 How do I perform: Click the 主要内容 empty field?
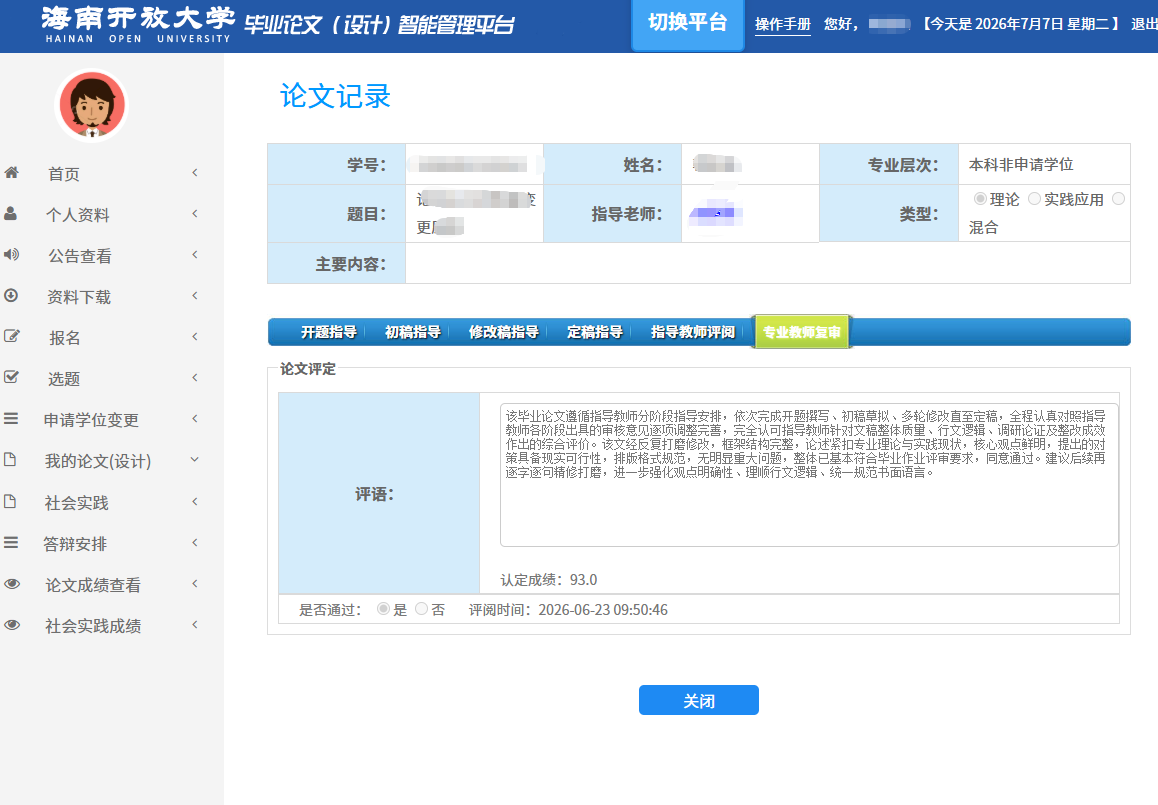pyautogui.click(x=767, y=263)
